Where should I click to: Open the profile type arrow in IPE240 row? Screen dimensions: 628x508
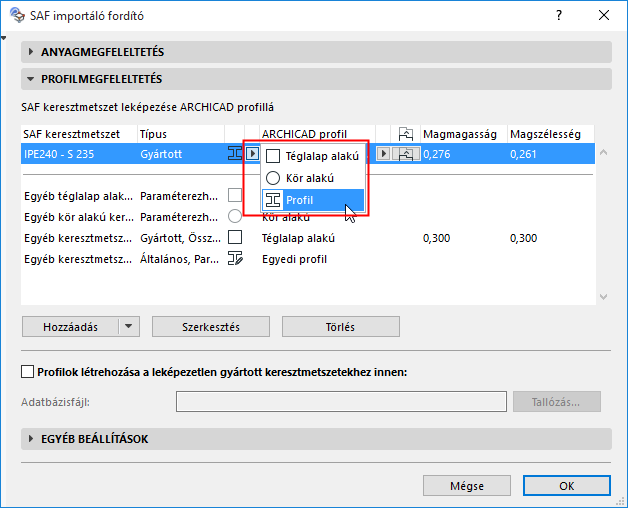pos(252,153)
